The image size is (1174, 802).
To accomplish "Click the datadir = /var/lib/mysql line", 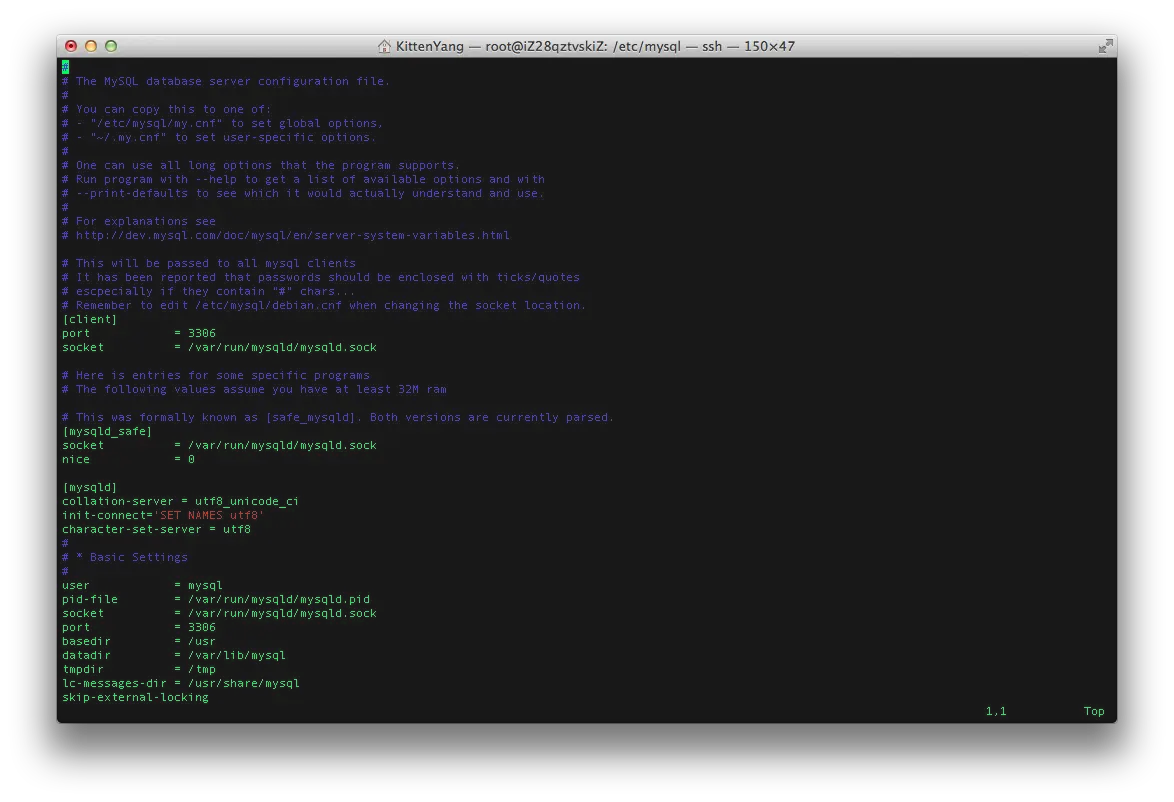I will pyautogui.click(x=174, y=656).
